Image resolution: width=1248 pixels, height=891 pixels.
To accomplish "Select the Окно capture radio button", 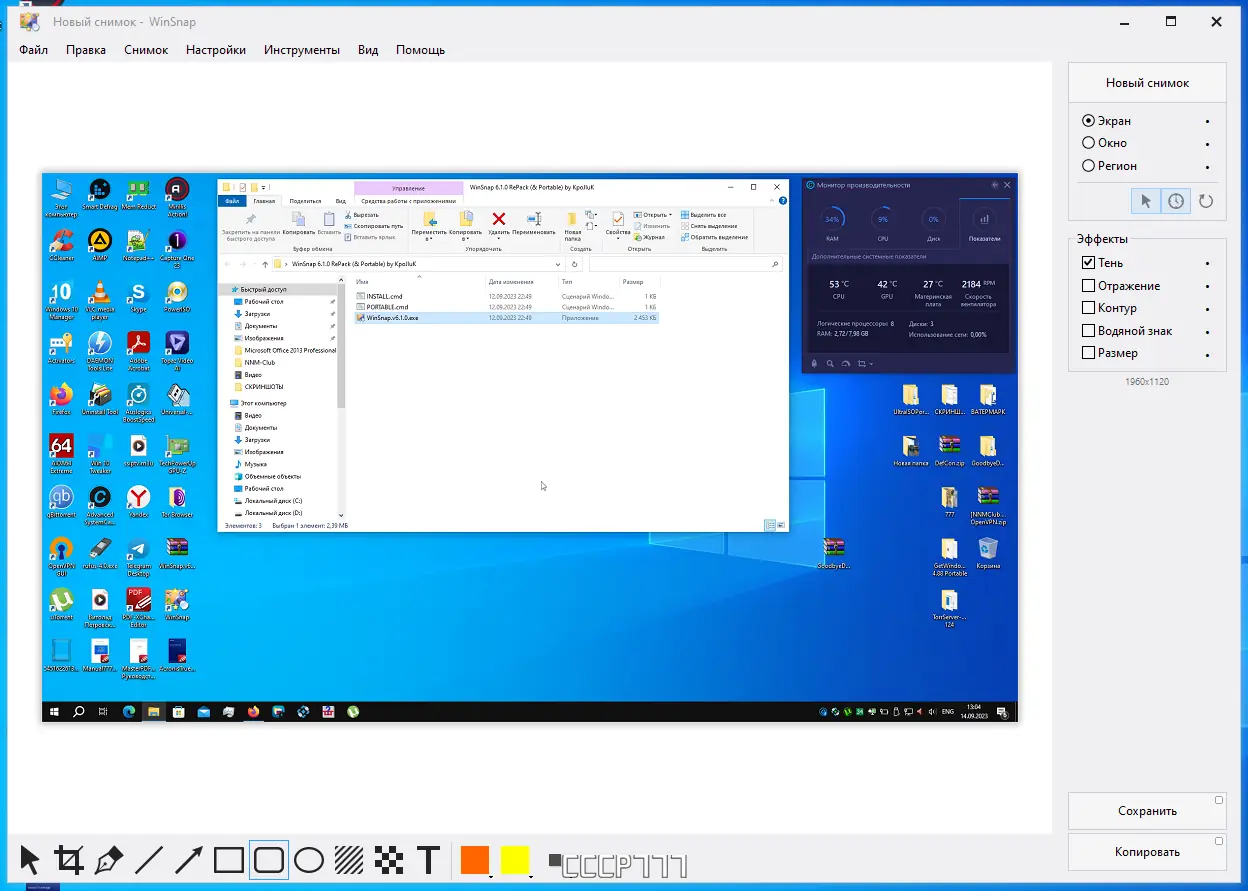I will [x=1089, y=142].
